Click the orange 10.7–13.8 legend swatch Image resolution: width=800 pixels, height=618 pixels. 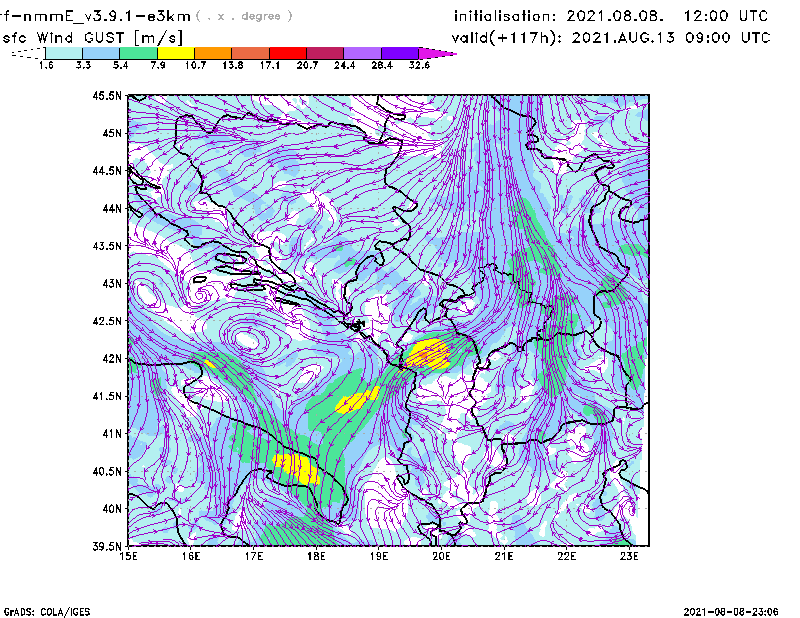point(213,53)
